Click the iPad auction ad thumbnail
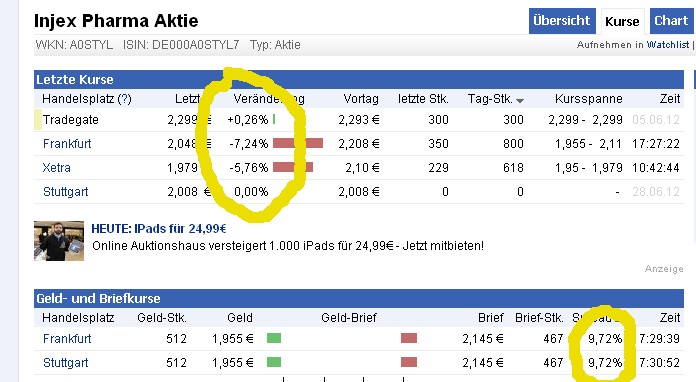This screenshot has width=696, height=382. click(59, 241)
